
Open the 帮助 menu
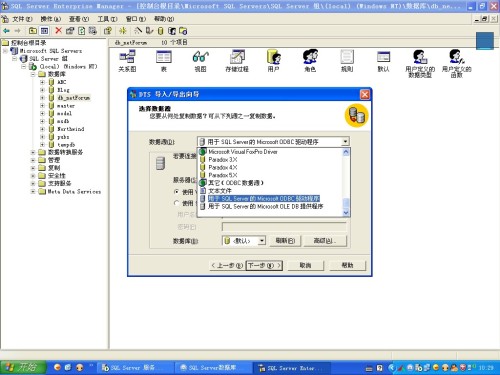click(164, 19)
